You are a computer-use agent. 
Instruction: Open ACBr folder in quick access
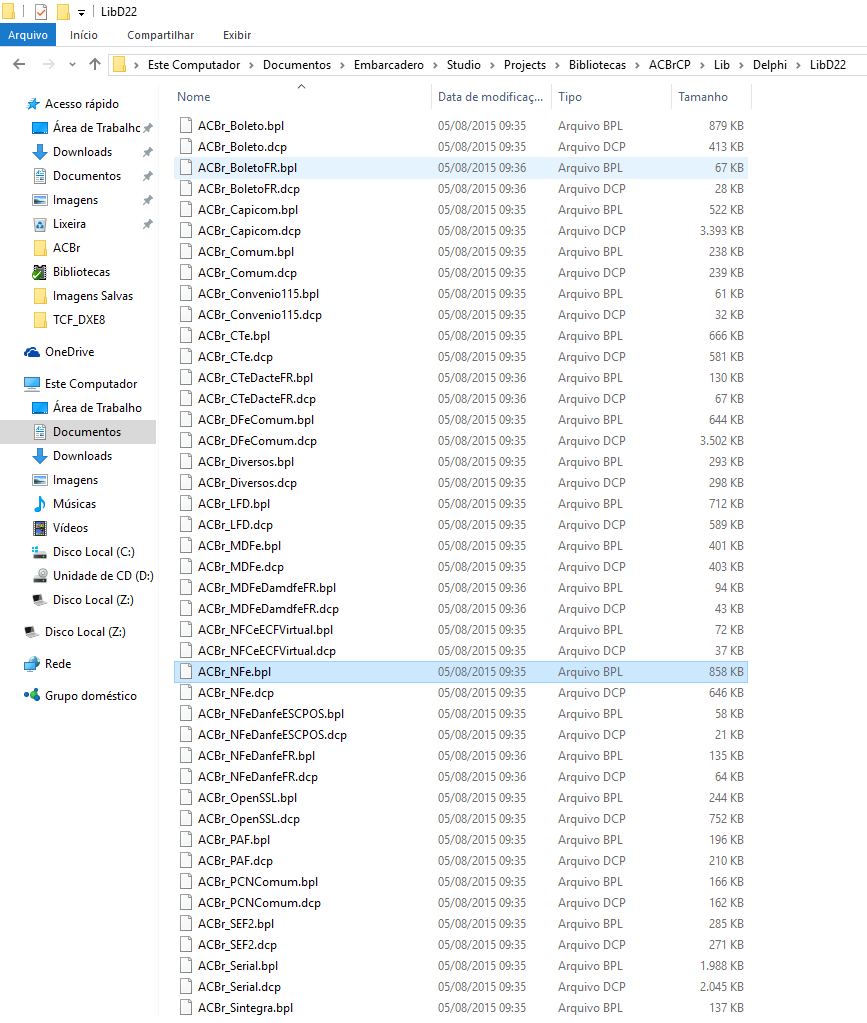(x=67, y=248)
